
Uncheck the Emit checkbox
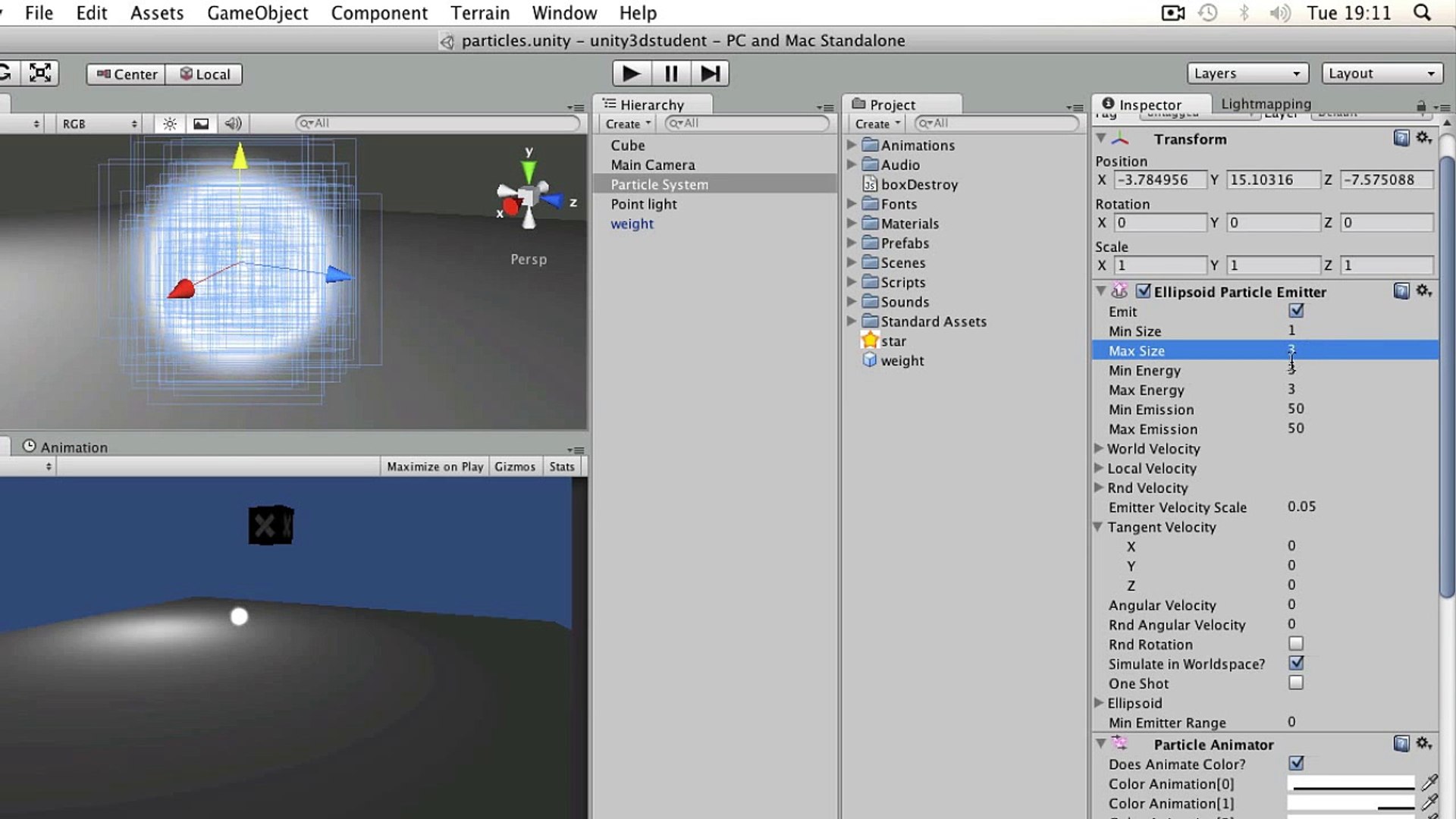tap(1295, 311)
